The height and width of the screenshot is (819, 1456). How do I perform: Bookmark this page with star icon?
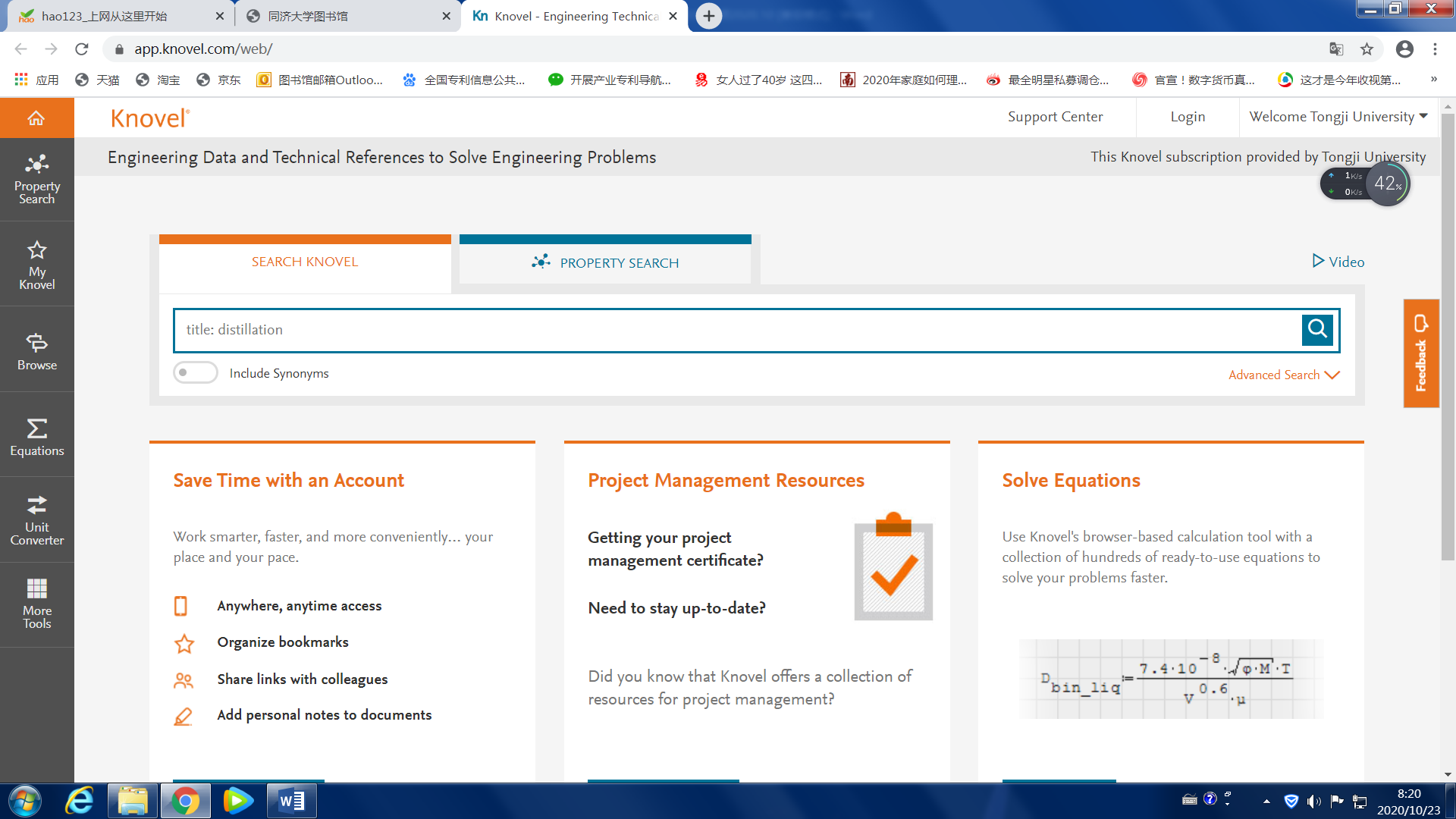pyautogui.click(x=1367, y=49)
